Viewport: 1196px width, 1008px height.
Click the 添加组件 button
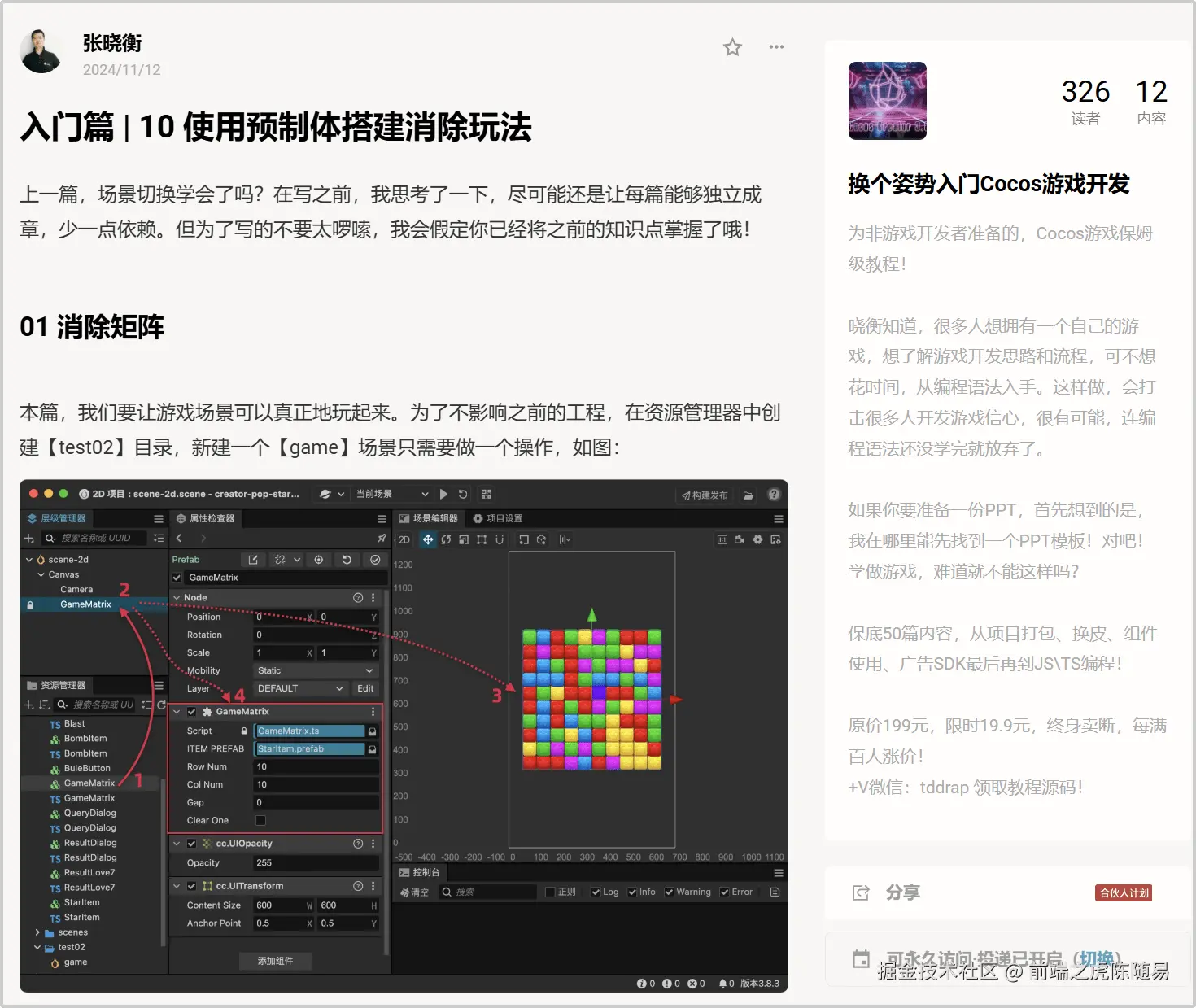(x=276, y=961)
